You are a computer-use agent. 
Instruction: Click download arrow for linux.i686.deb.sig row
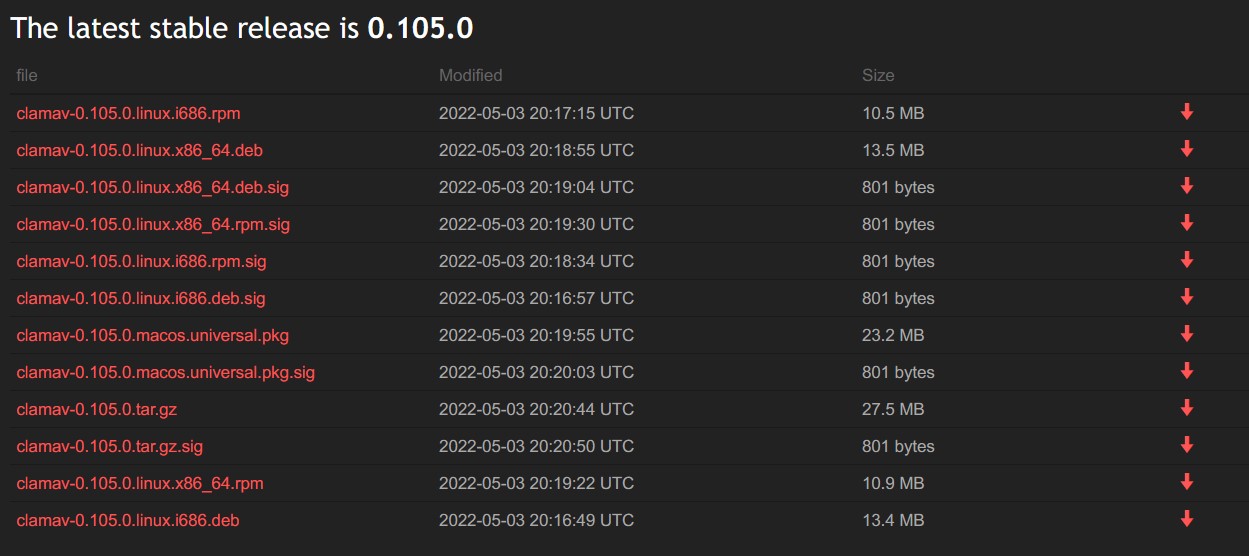pos(1187,297)
